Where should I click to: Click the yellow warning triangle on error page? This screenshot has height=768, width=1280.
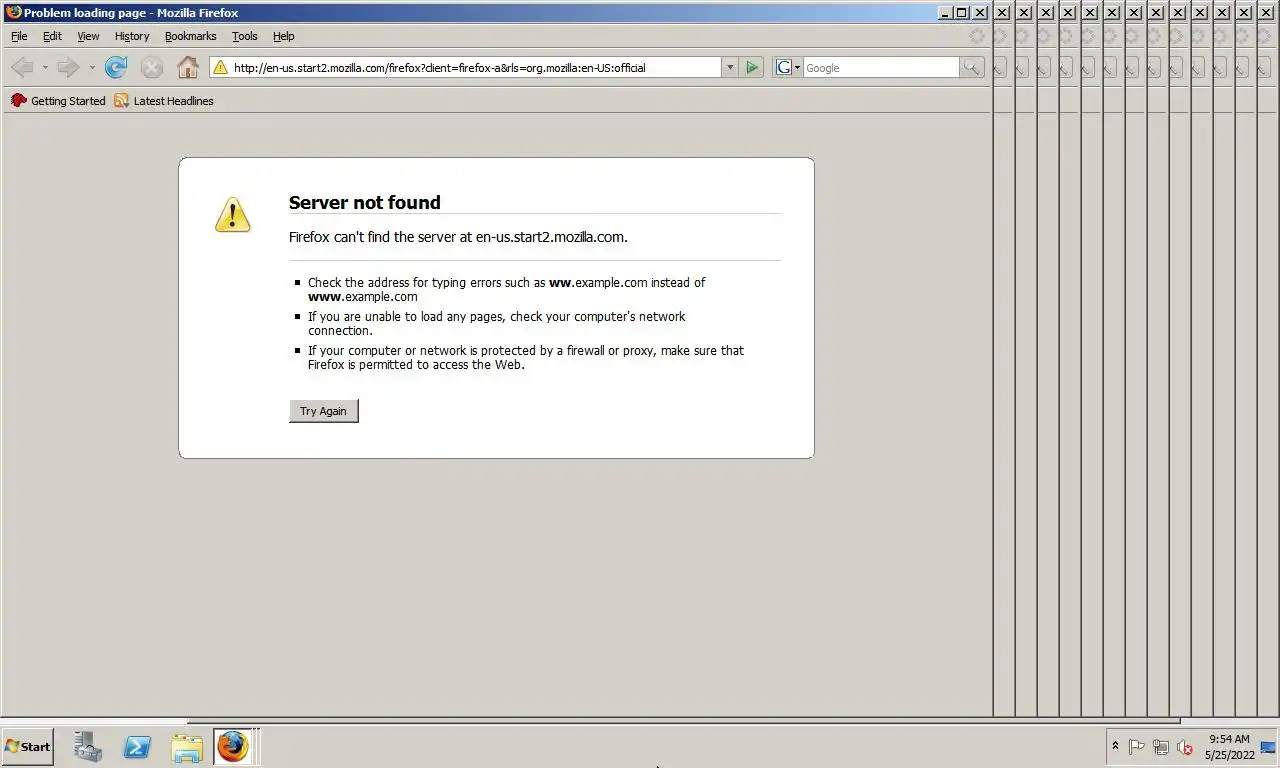tap(232, 214)
